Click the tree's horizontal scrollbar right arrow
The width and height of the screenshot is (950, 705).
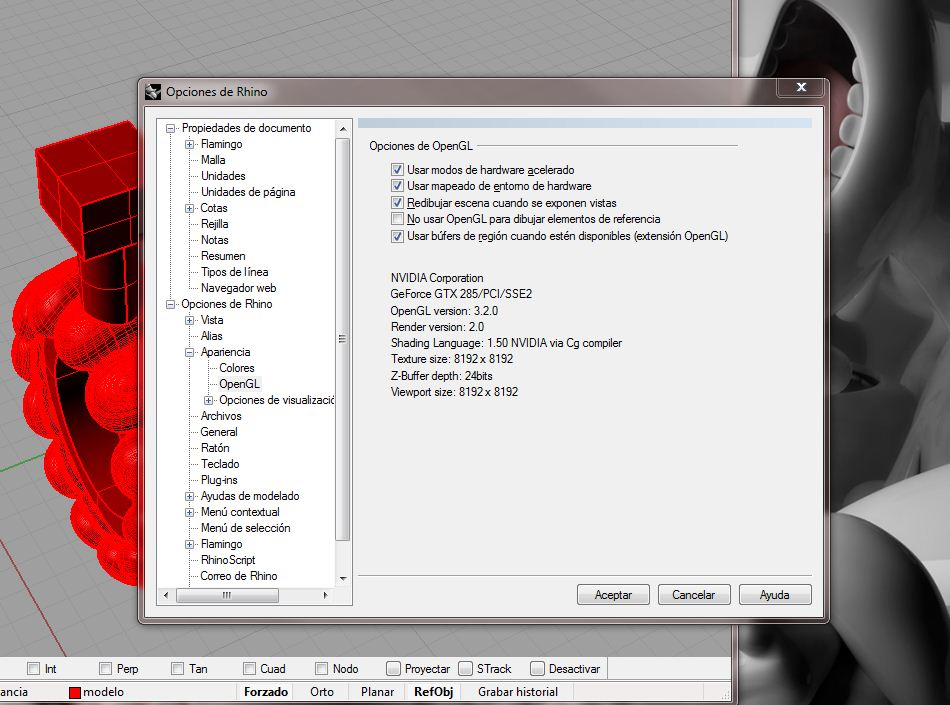coord(326,595)
